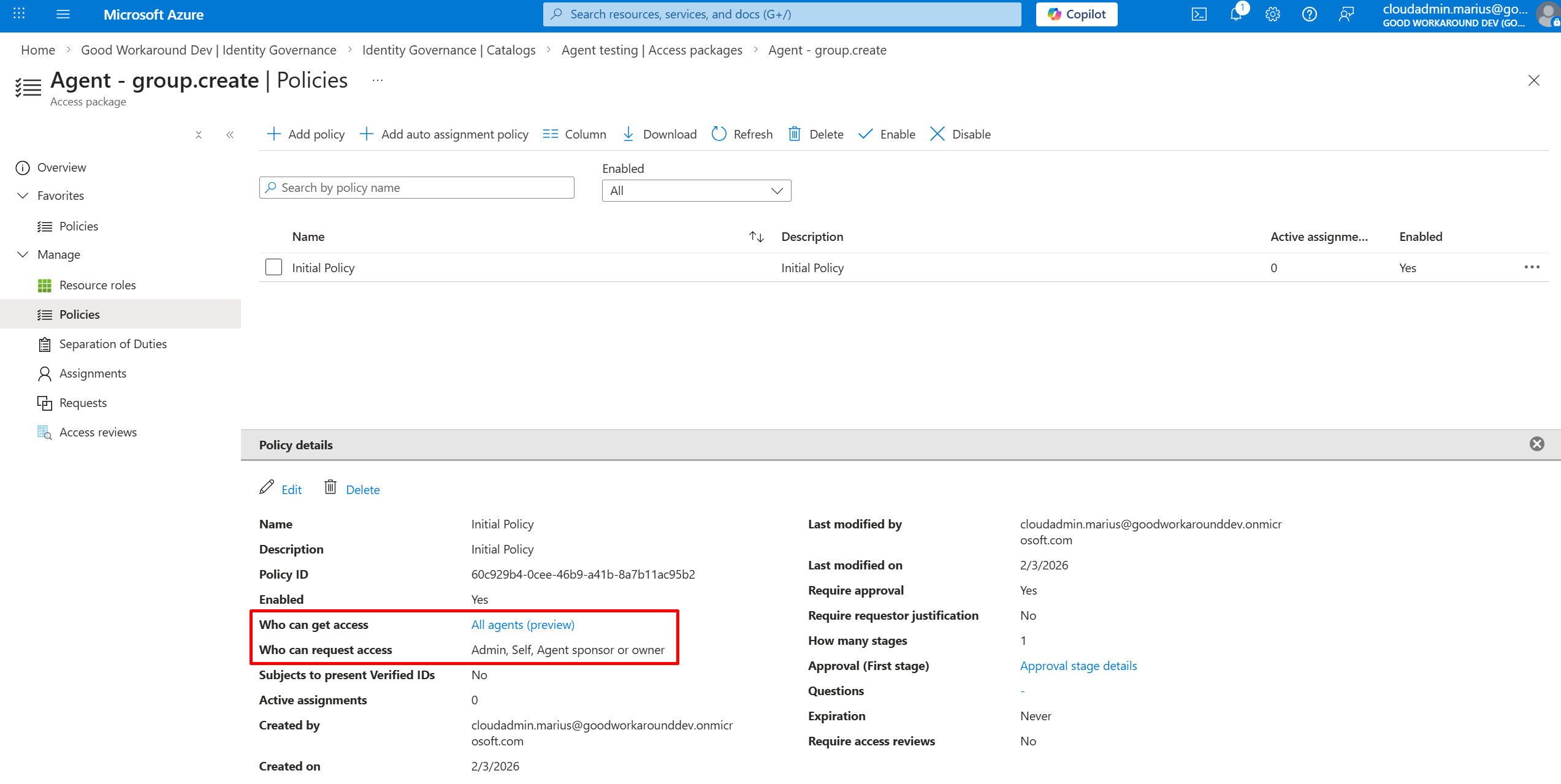This screenshot has height=784, width=1561.
Task: Collapse the Manage section
Action: click(x=23, y=254)
